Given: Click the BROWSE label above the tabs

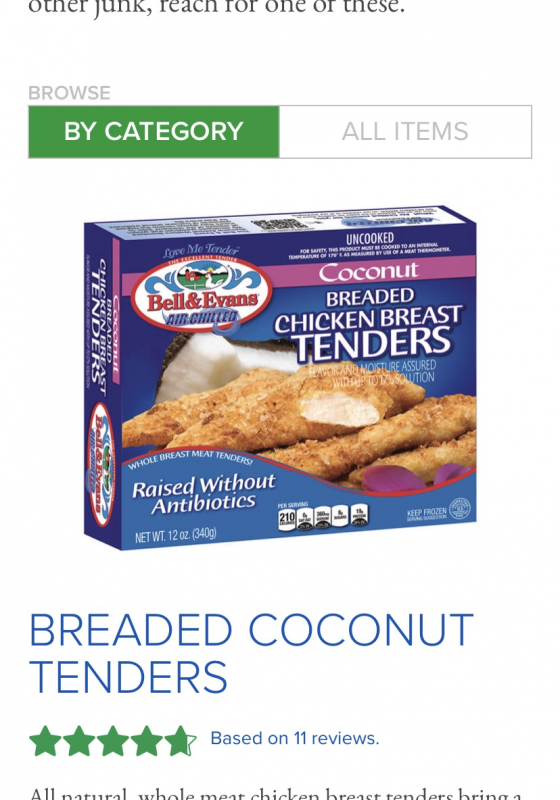Looking at the screenshot, I should click(x=69, y=93).
